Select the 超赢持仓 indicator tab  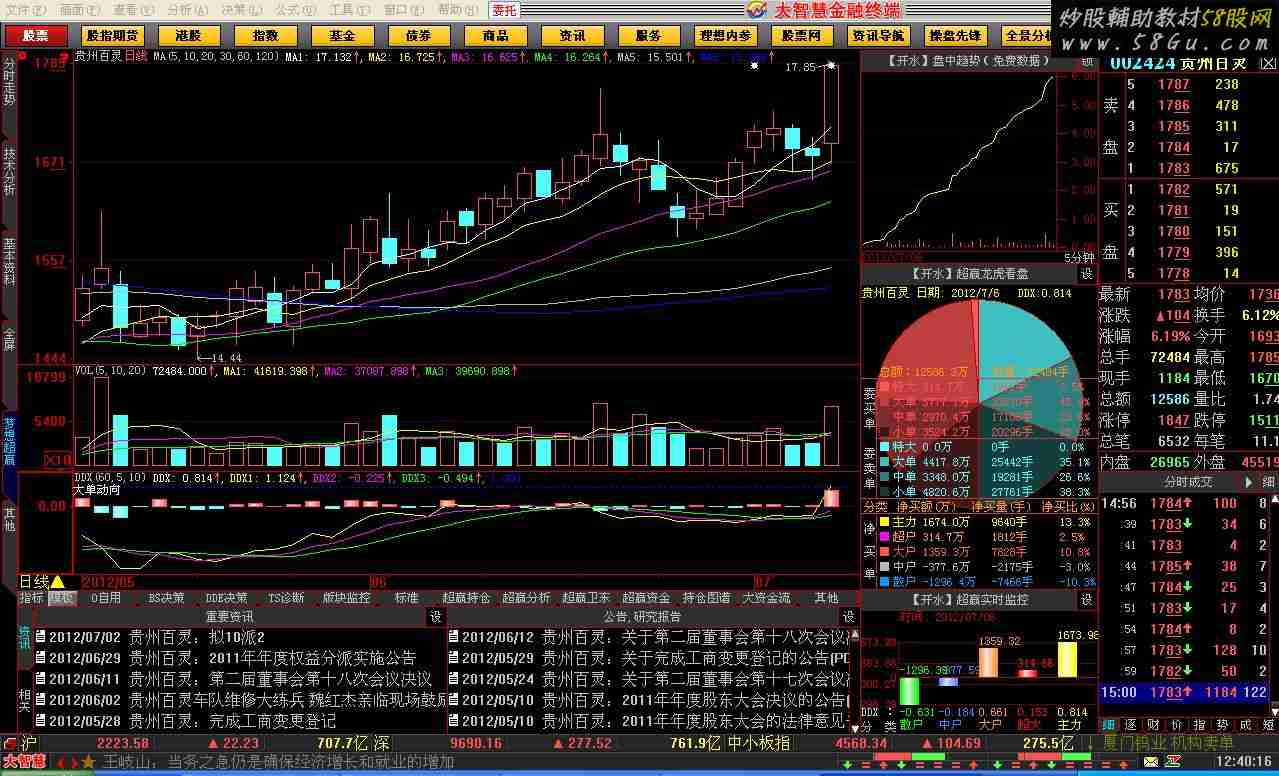click(466, 598)
